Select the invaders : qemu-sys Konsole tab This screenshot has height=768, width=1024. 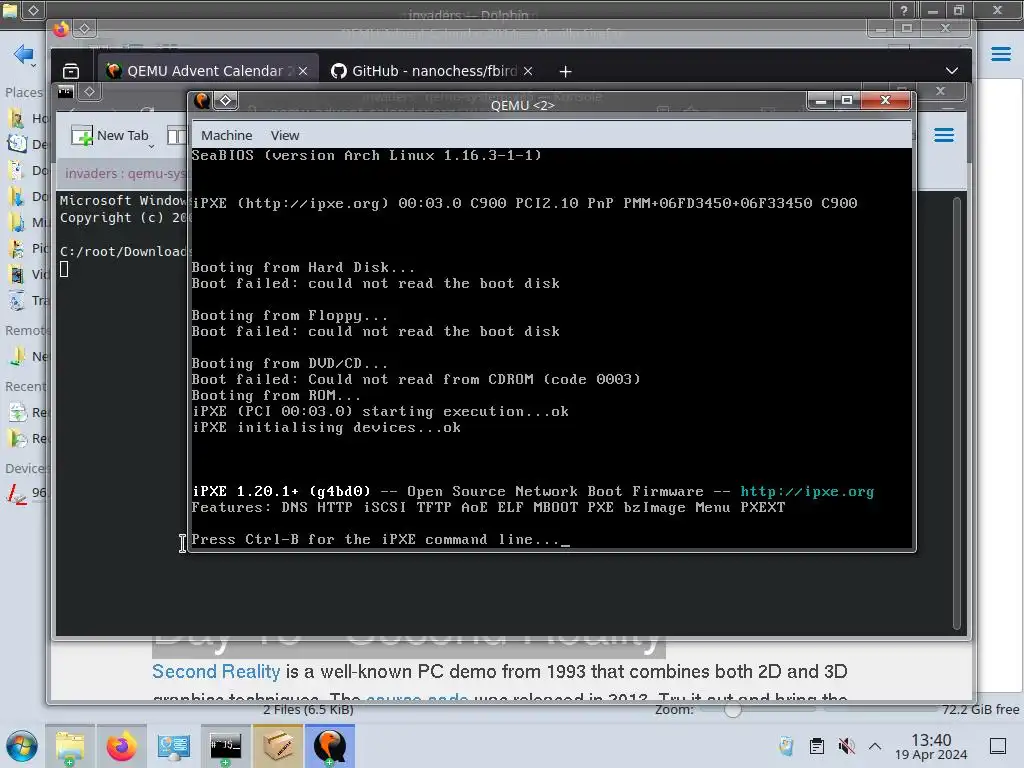point(124,173)
